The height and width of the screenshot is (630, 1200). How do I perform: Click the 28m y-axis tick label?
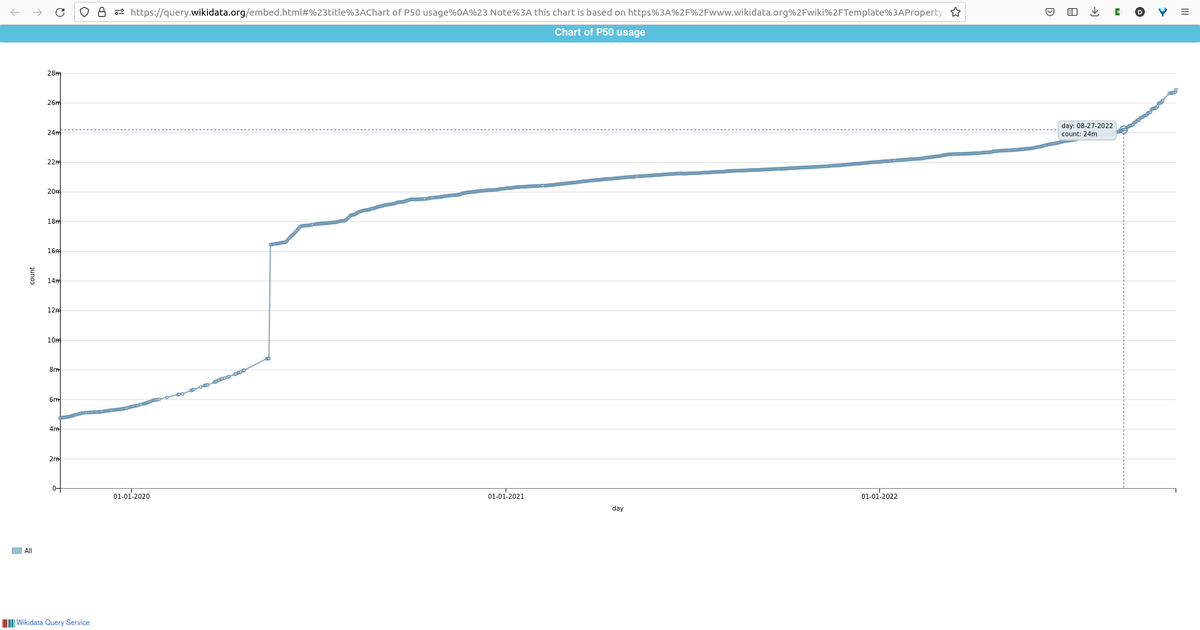point(53,74)
